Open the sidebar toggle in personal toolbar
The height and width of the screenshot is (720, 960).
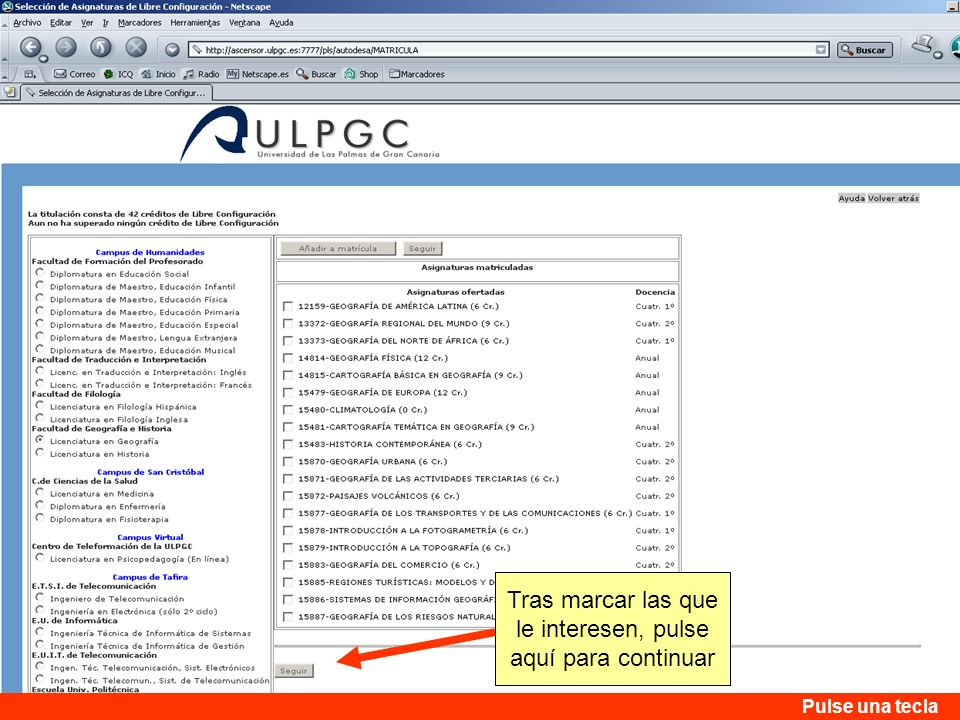tap(30, 74)
